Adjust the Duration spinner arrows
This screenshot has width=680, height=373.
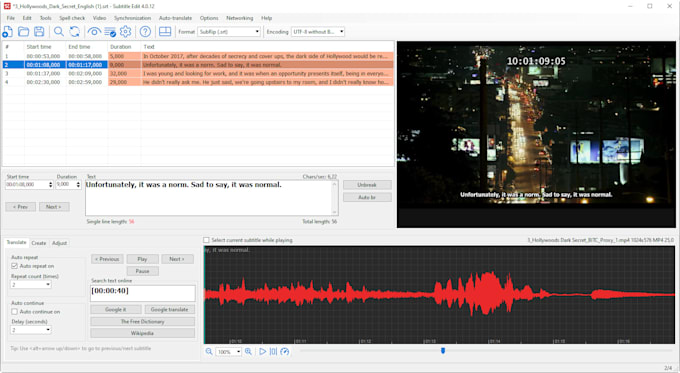[x=78, y=185]
